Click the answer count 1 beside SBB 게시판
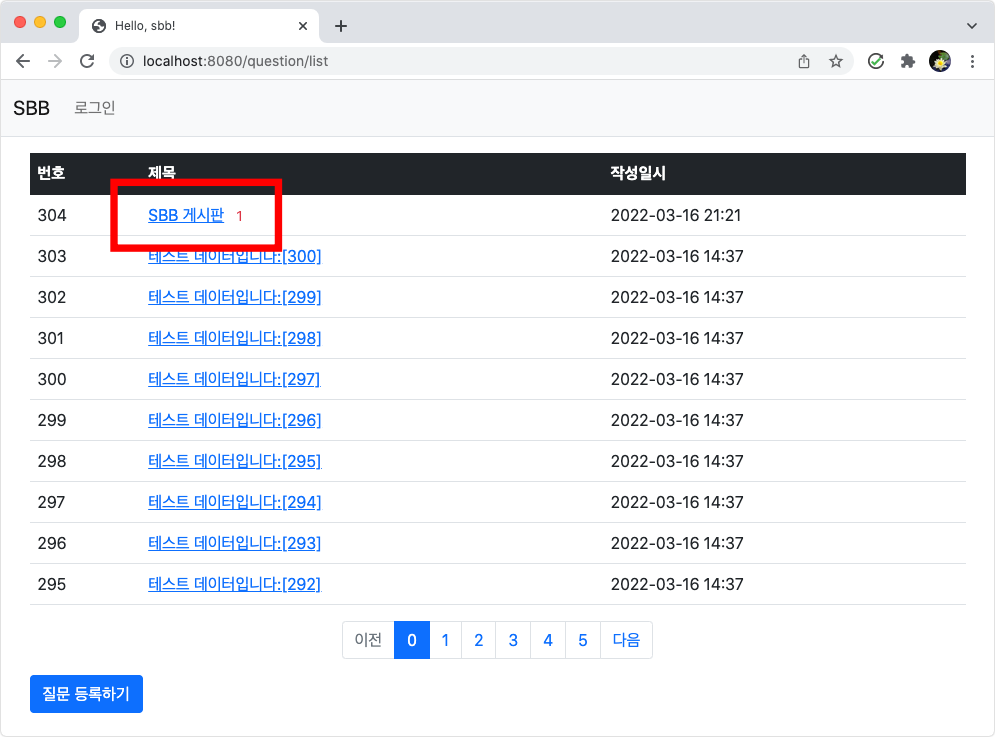The image size is (995, 737). 239,216
